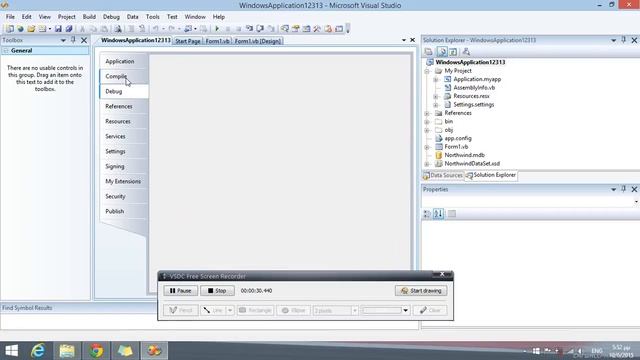Open the Toolbox window position dropdown arrow
Viewport: 640px width, 360px height.
(x=63, y=40)
